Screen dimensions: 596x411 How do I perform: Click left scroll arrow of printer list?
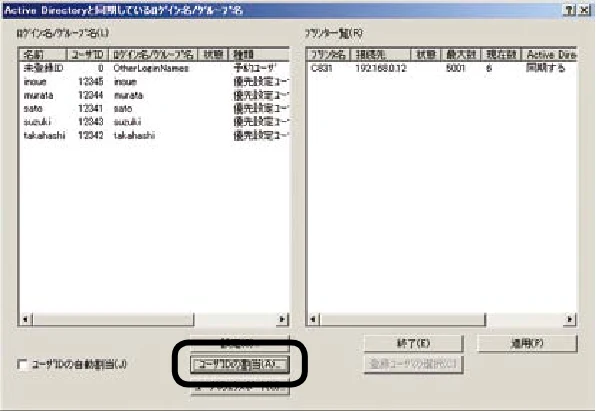pyautogui.click(x=313, y=319)
